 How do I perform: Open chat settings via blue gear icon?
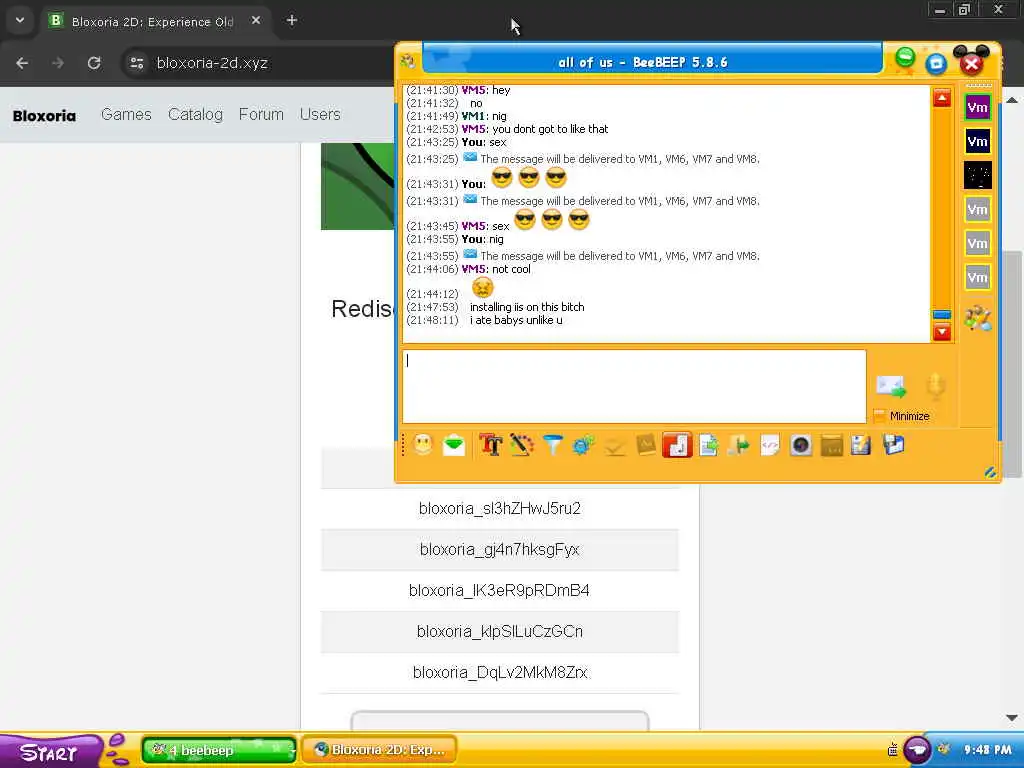point(583,445)
